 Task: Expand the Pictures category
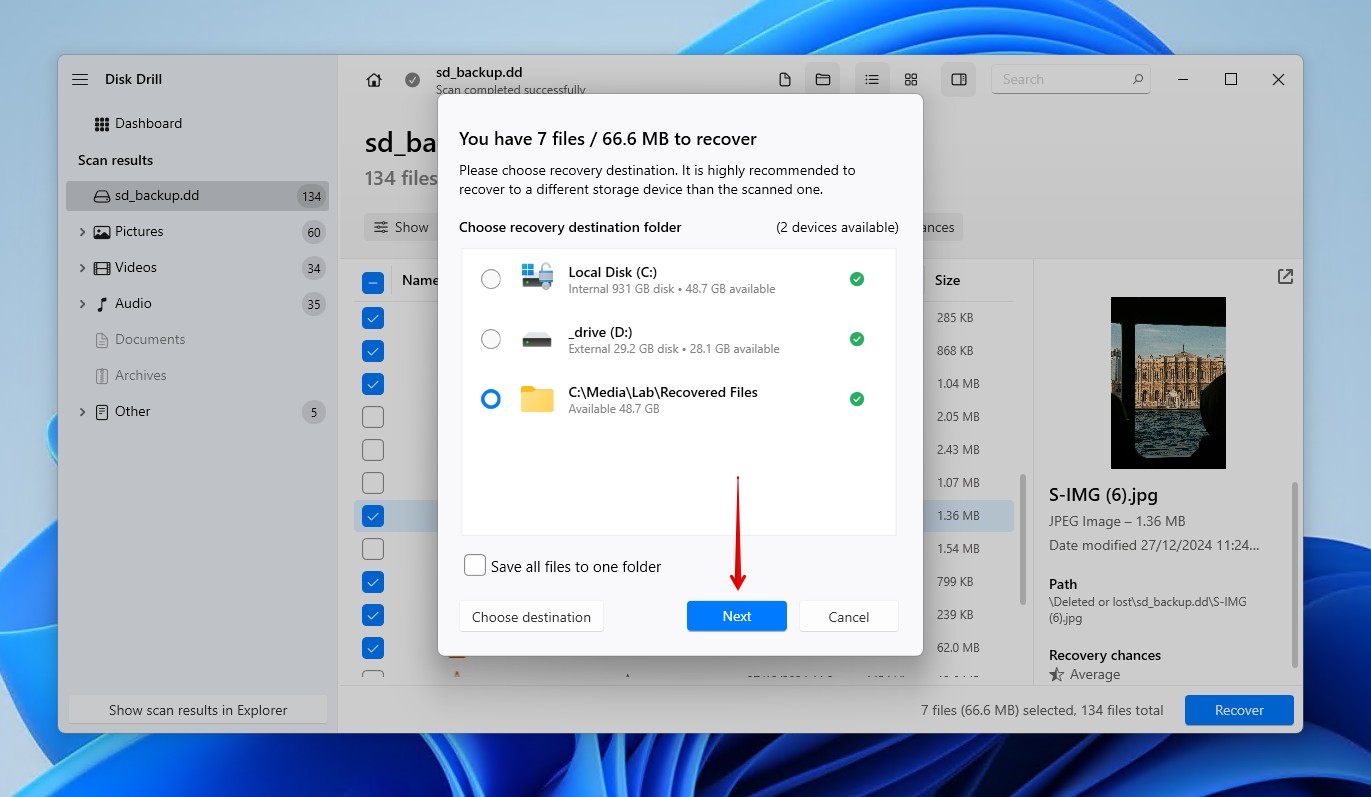(x=83, y=231)
